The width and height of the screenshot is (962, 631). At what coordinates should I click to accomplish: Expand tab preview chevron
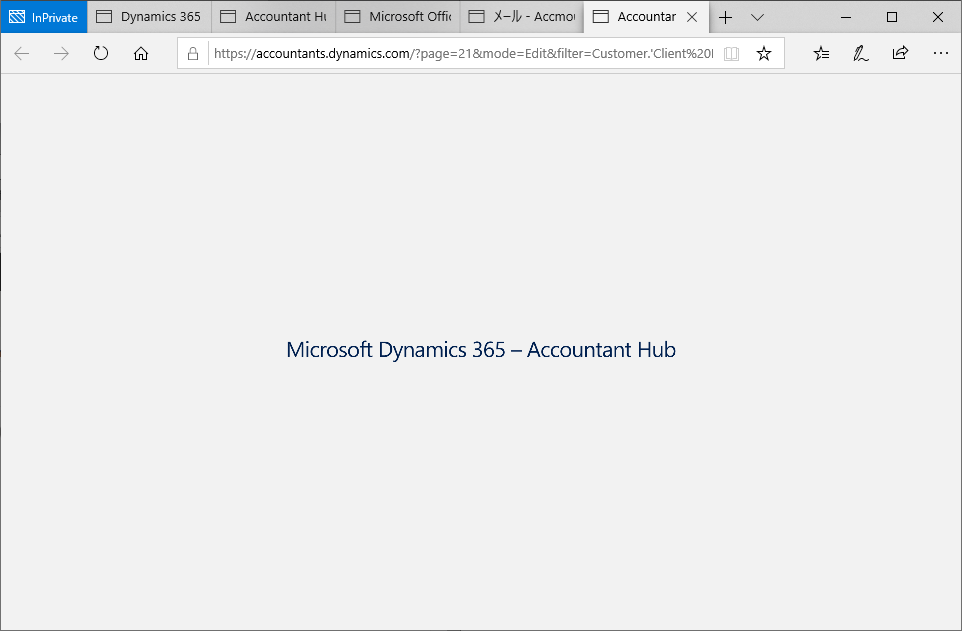point(758,17)
